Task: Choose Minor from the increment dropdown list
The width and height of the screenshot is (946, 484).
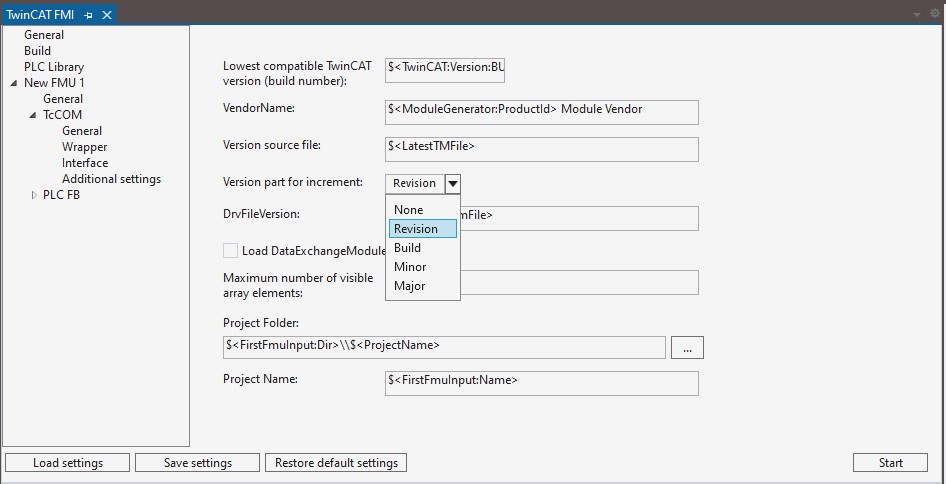Action: (x=422, y=267)
